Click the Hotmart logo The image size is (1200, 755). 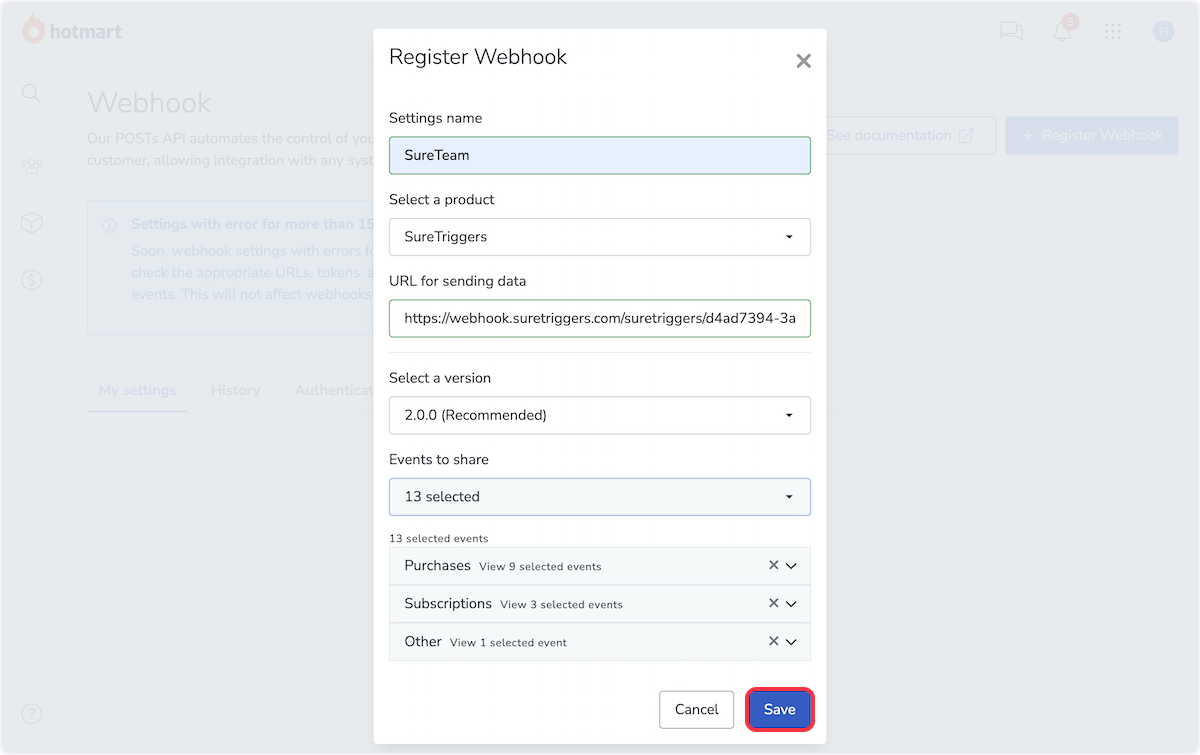[x=72, y=30]
